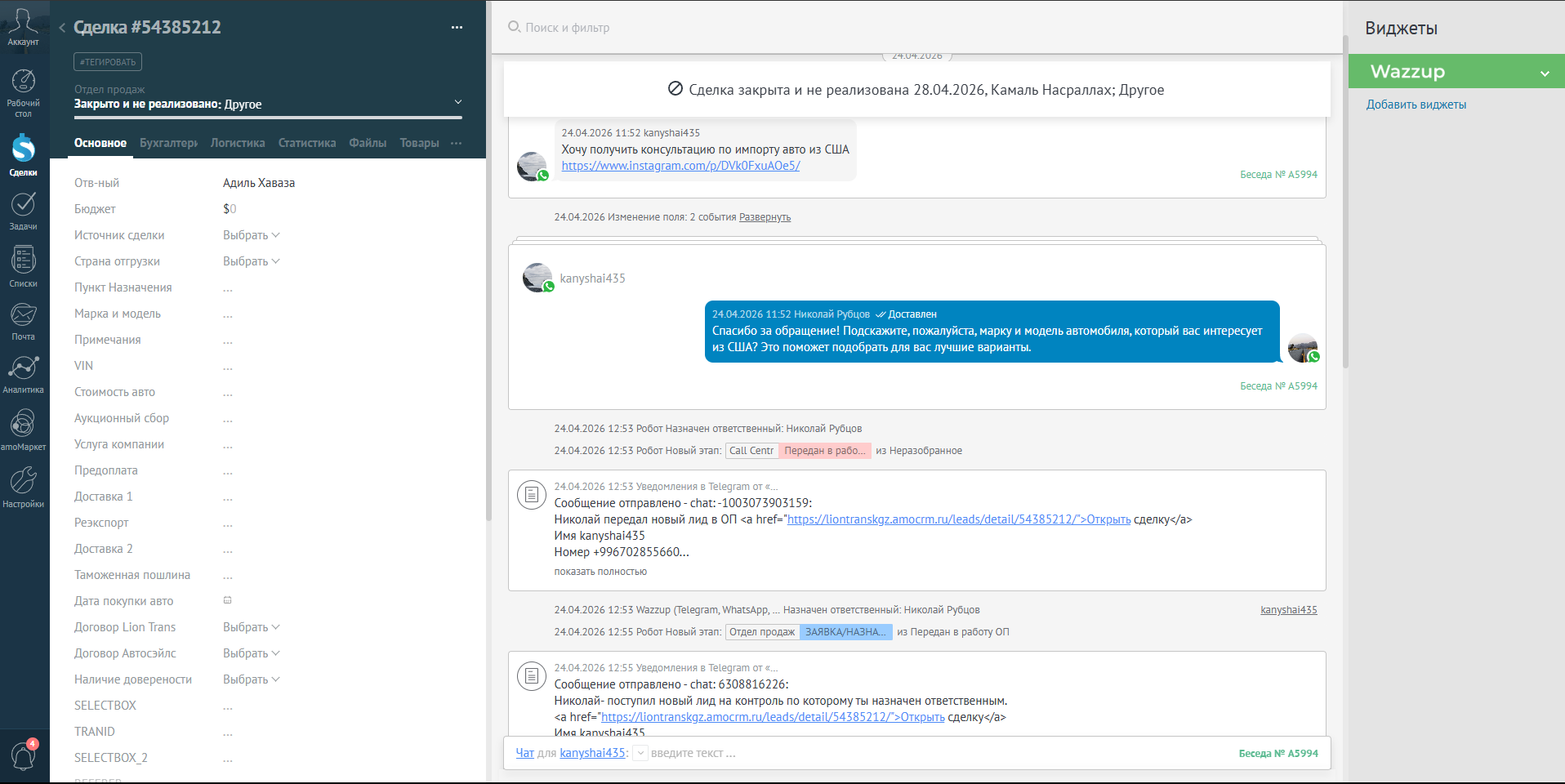
Task: Click the #ТЕГИРОВАТЬ tag button
Action: (108, 62)
